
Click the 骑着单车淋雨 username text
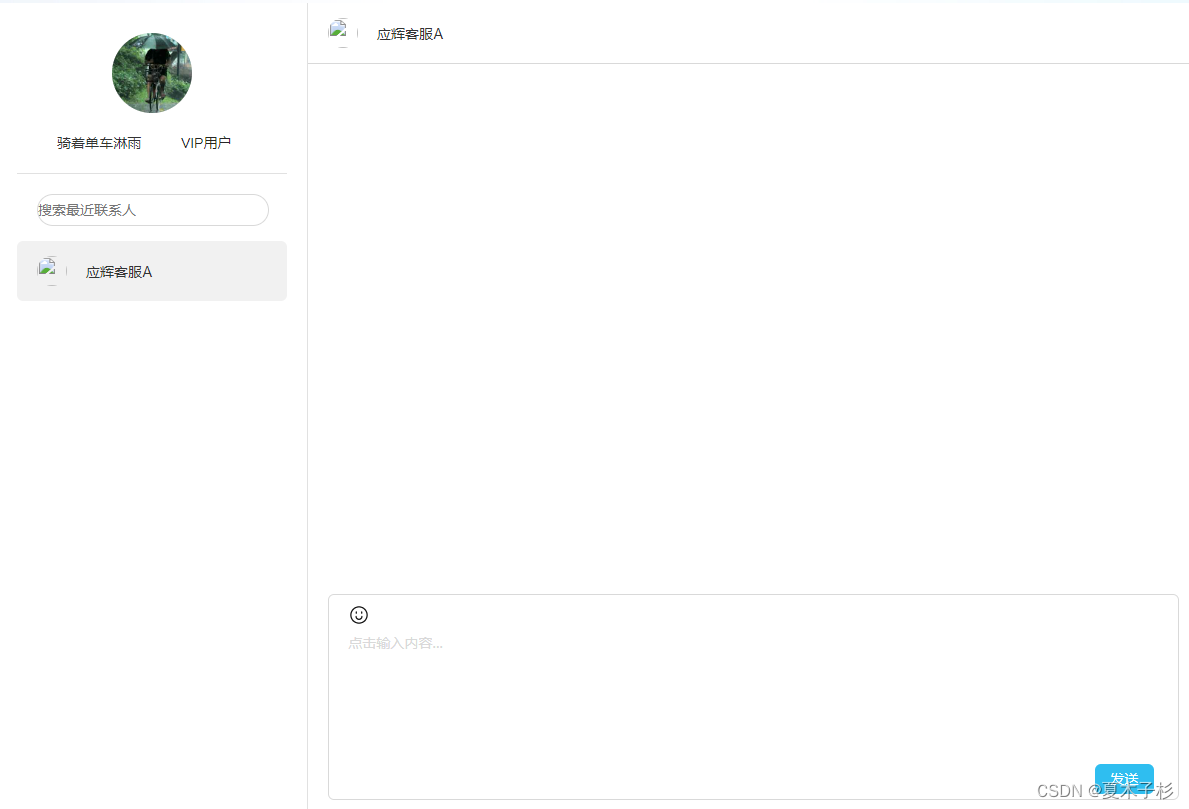click(x=99, y=143)
